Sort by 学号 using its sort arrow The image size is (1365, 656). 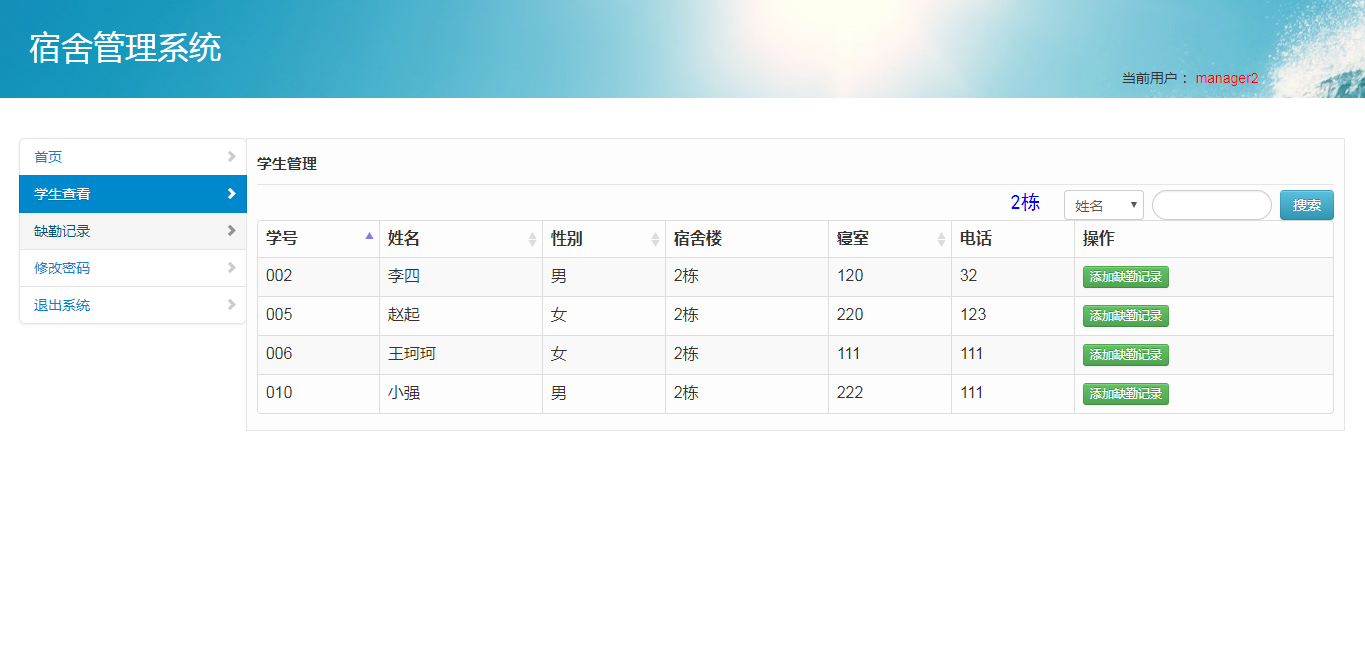pos(369,236)
